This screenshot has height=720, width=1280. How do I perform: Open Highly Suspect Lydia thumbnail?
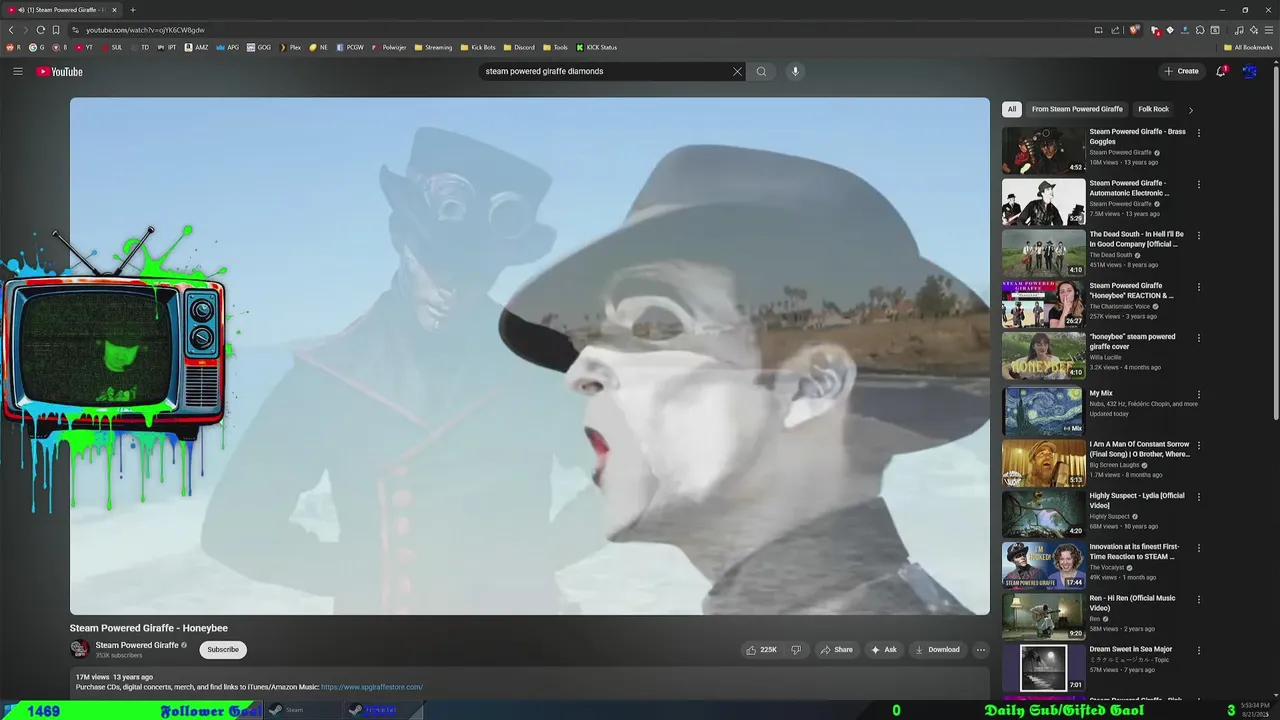click(x=1043, y=514)
